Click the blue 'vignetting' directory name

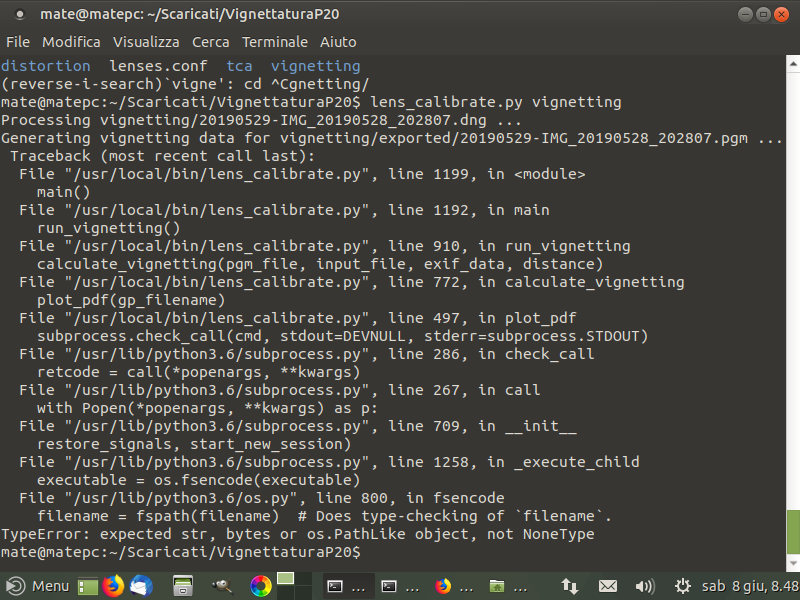click(x=315, y=66)
